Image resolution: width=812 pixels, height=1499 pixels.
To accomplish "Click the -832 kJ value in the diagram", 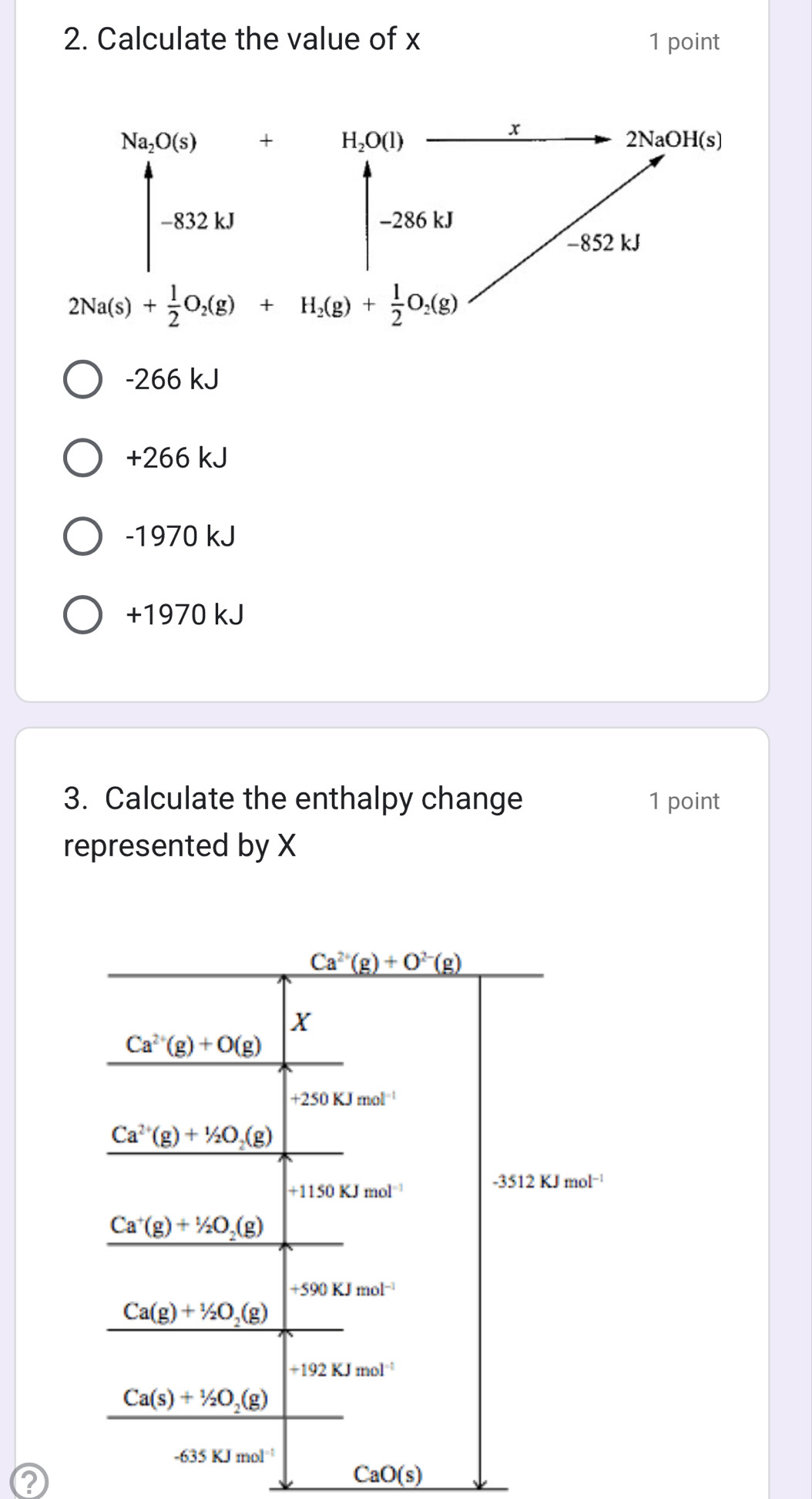I will (197, 222).
